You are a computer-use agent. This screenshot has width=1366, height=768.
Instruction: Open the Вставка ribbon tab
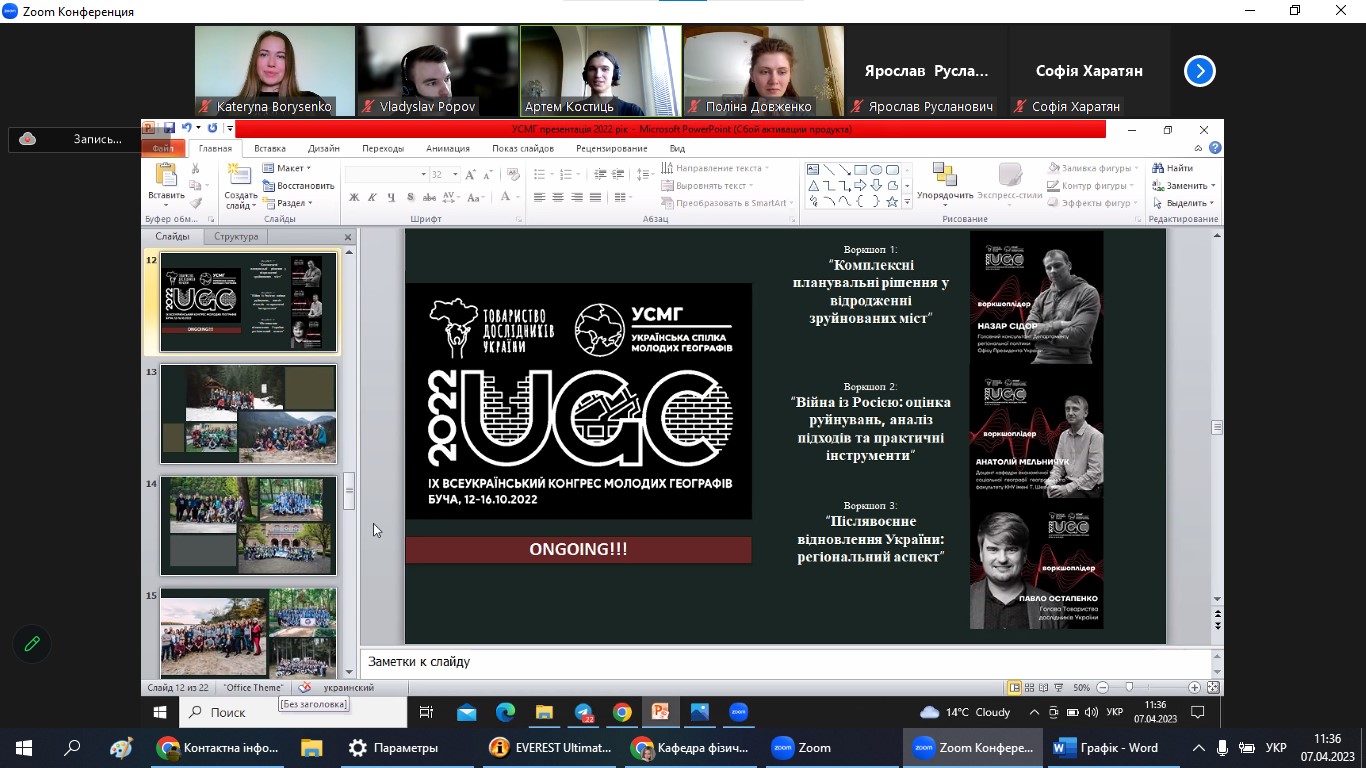point(270,148)
